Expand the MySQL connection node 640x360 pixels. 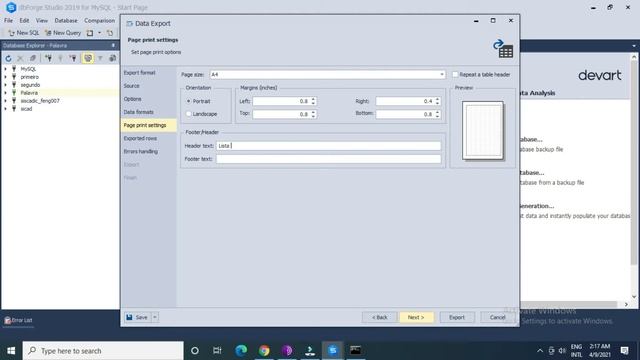tap(6, 69)
